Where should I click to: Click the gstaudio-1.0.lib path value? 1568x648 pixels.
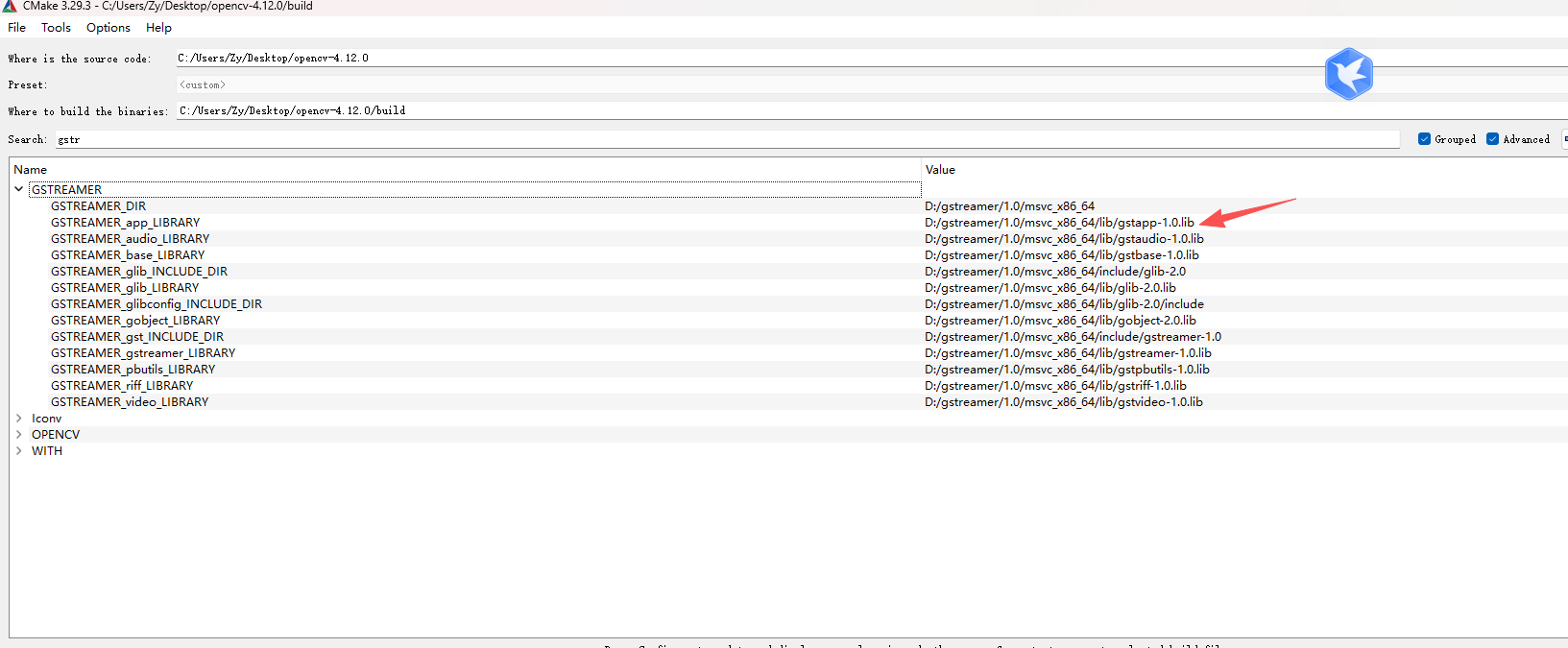coord(1064,238)
